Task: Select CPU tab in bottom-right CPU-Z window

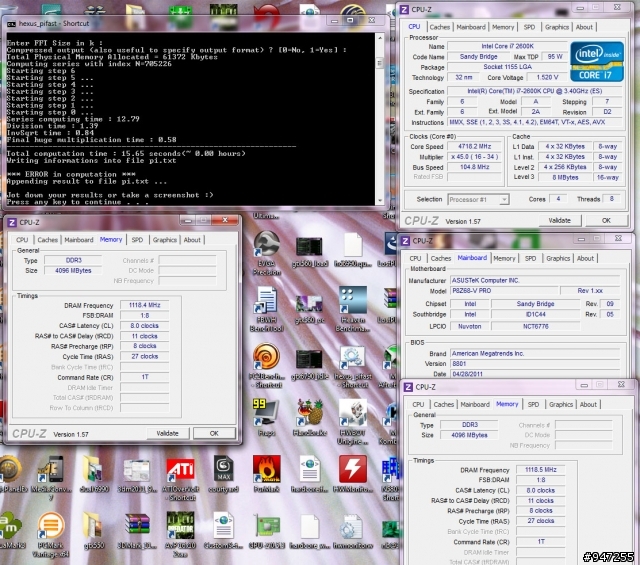Action: (418, 405)
